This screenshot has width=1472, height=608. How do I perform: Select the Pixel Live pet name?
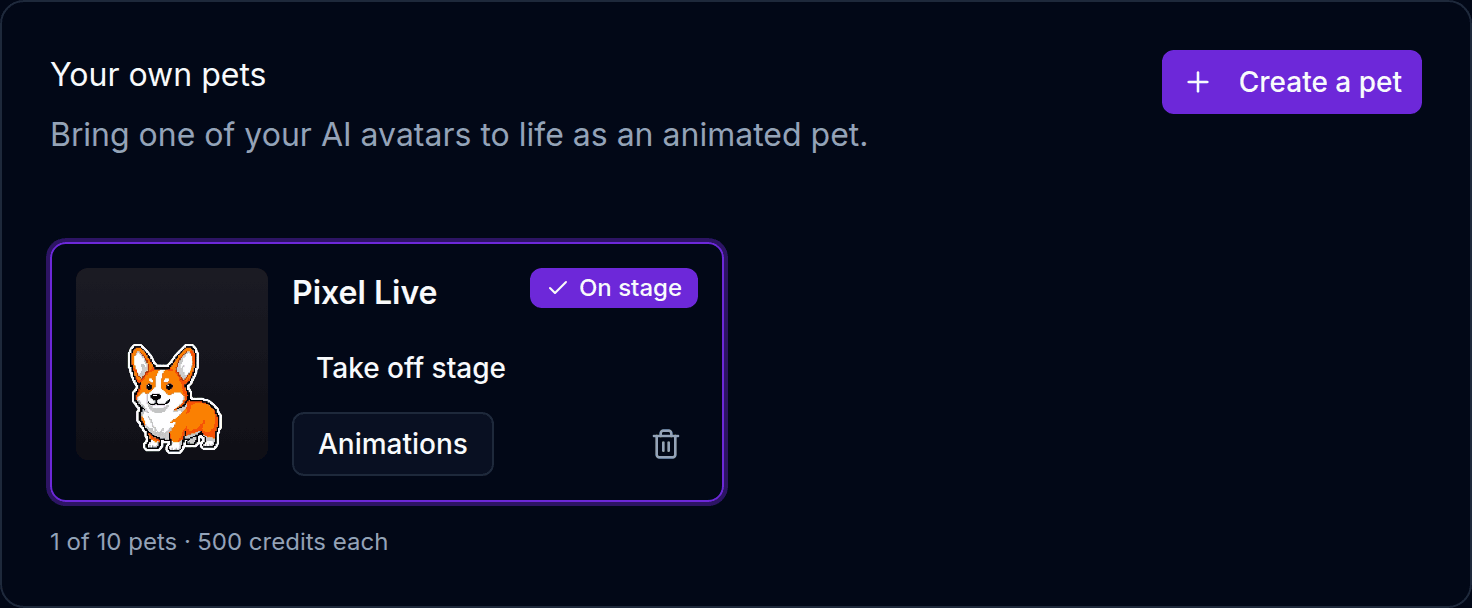365,292
